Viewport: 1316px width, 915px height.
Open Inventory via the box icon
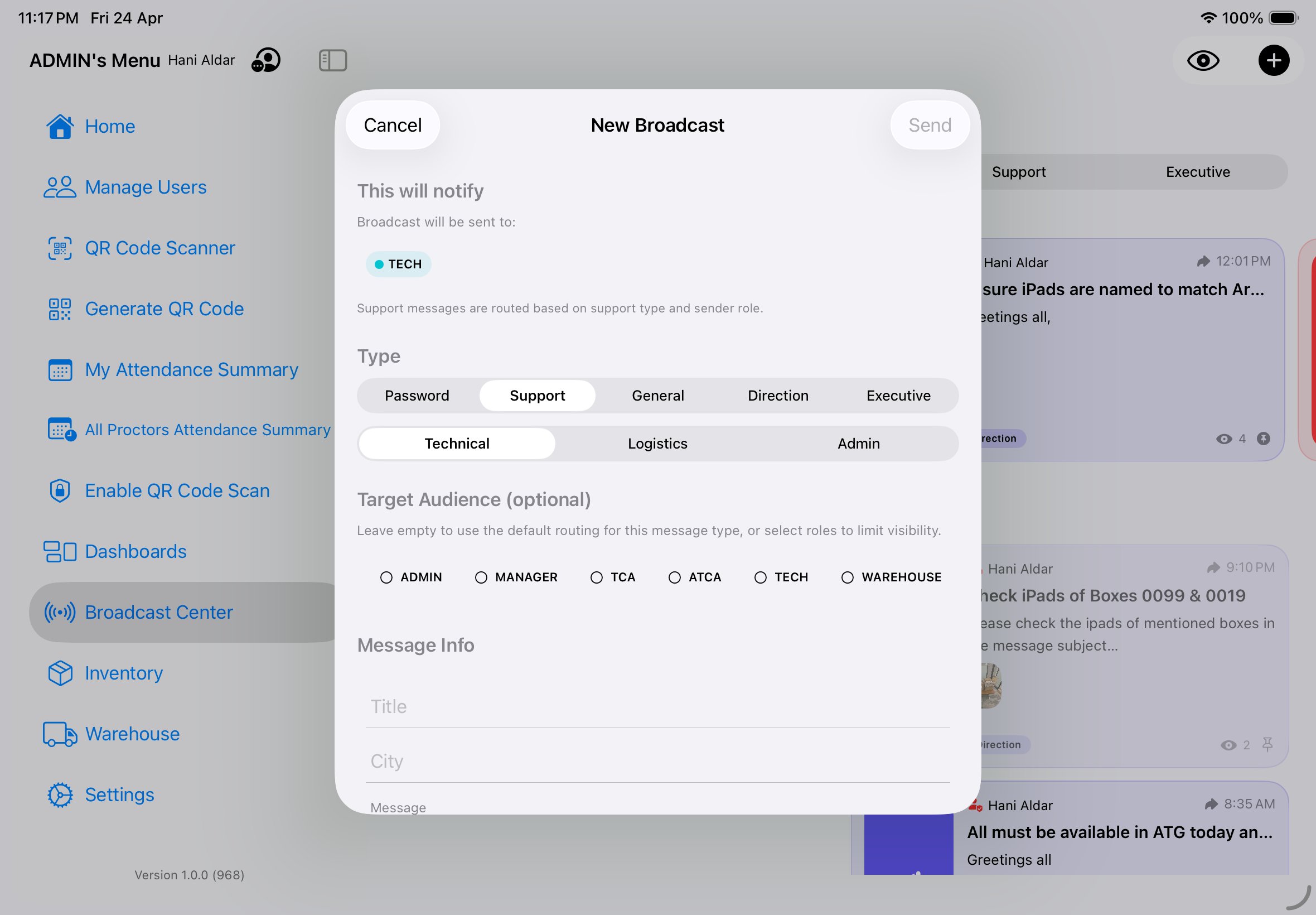(x=60, y=673)
